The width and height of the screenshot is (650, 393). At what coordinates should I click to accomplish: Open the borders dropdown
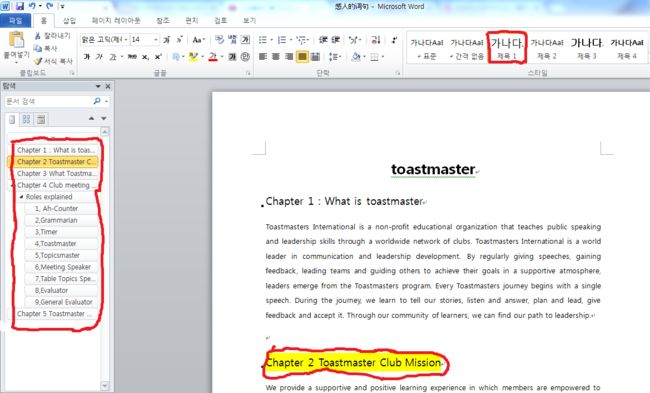pos(383,57)
